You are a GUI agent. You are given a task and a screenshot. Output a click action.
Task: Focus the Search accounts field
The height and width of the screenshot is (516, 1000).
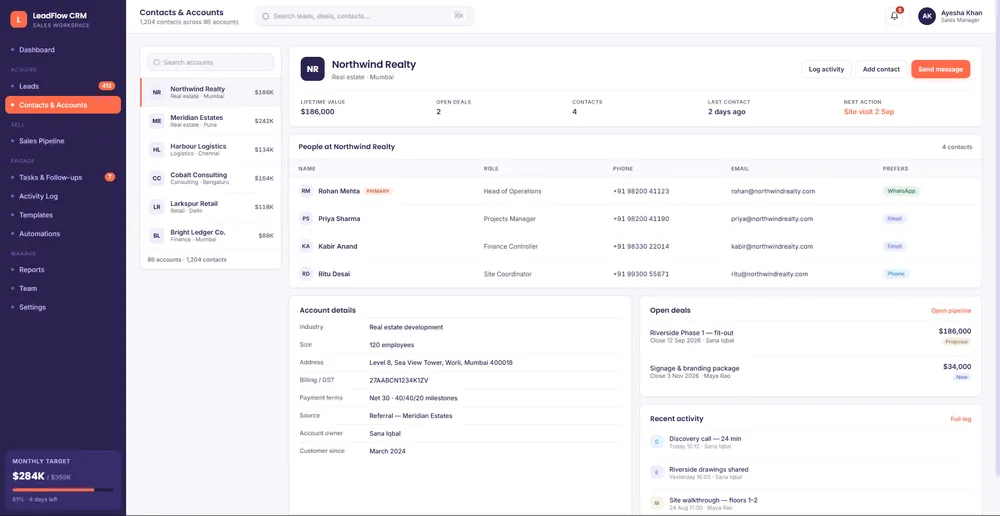tap(210, 63)
